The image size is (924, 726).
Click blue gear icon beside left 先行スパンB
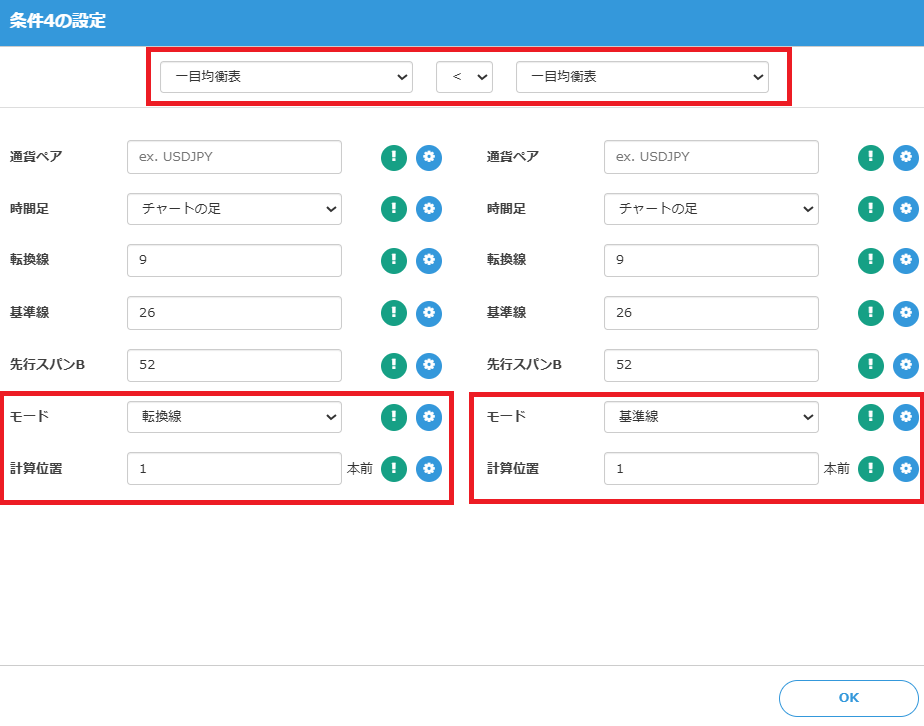pos(429,365)
